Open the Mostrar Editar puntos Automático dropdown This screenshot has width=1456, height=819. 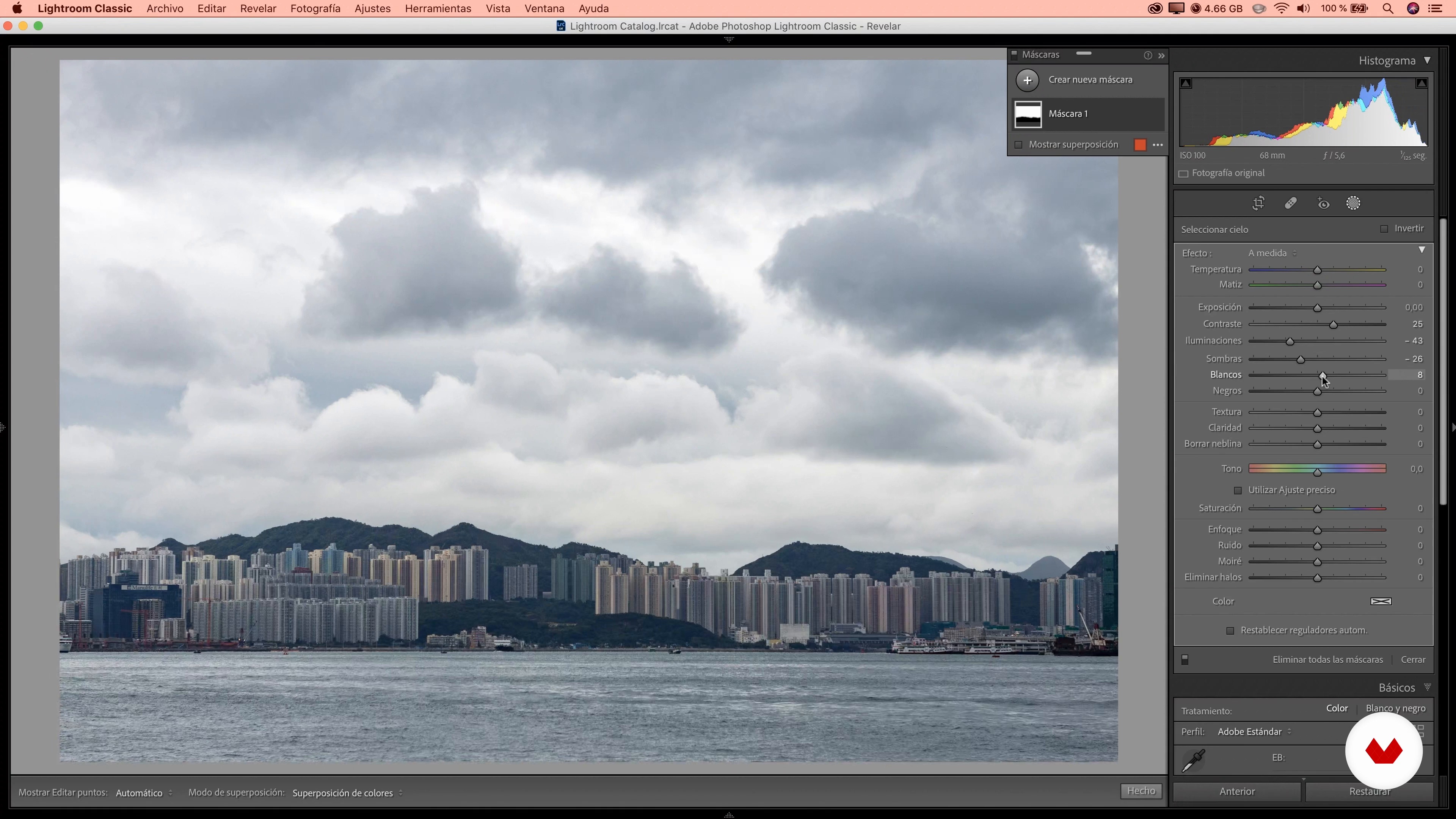pos(144,793)
